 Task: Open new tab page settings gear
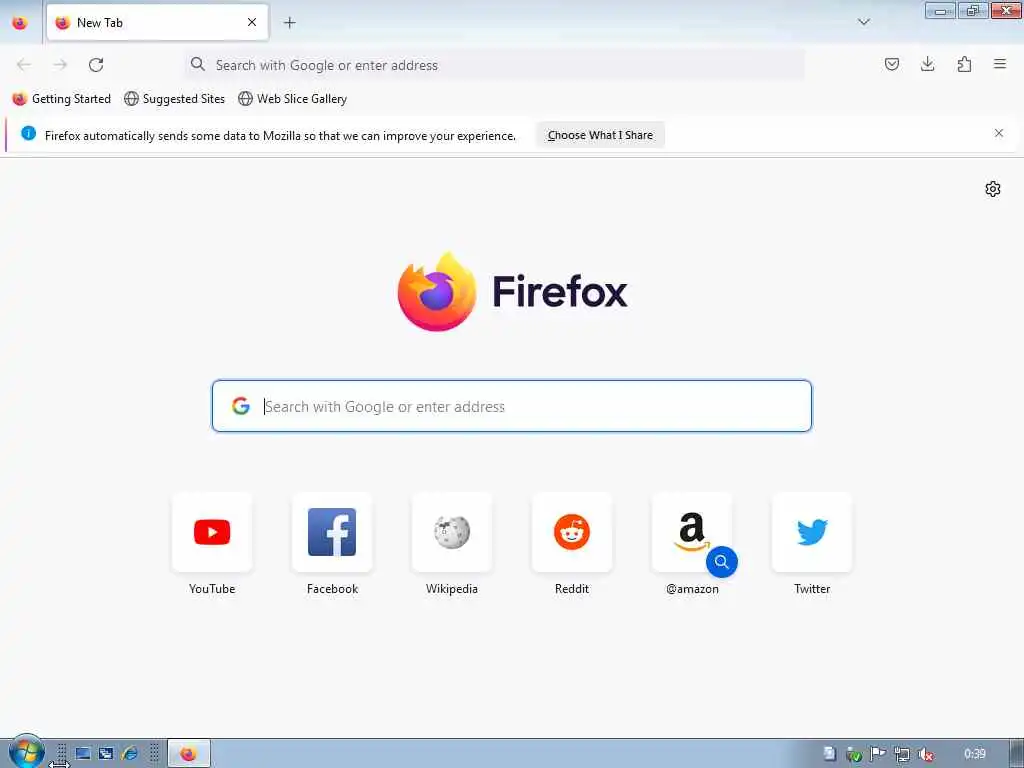point(993,189)
